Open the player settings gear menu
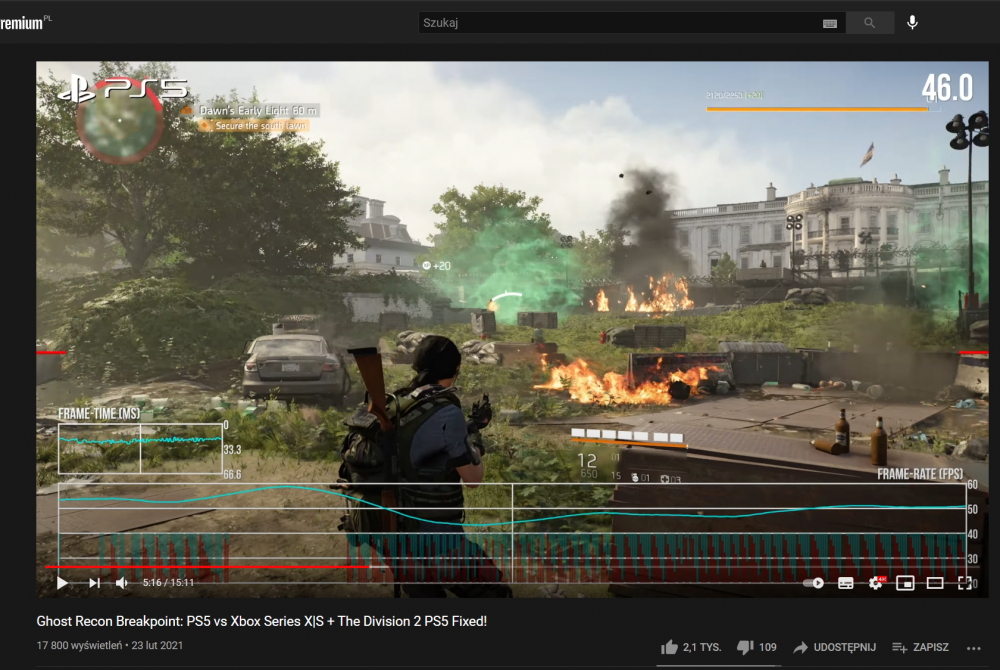This screenshot has height=670, width=1000. pos(876,582)
